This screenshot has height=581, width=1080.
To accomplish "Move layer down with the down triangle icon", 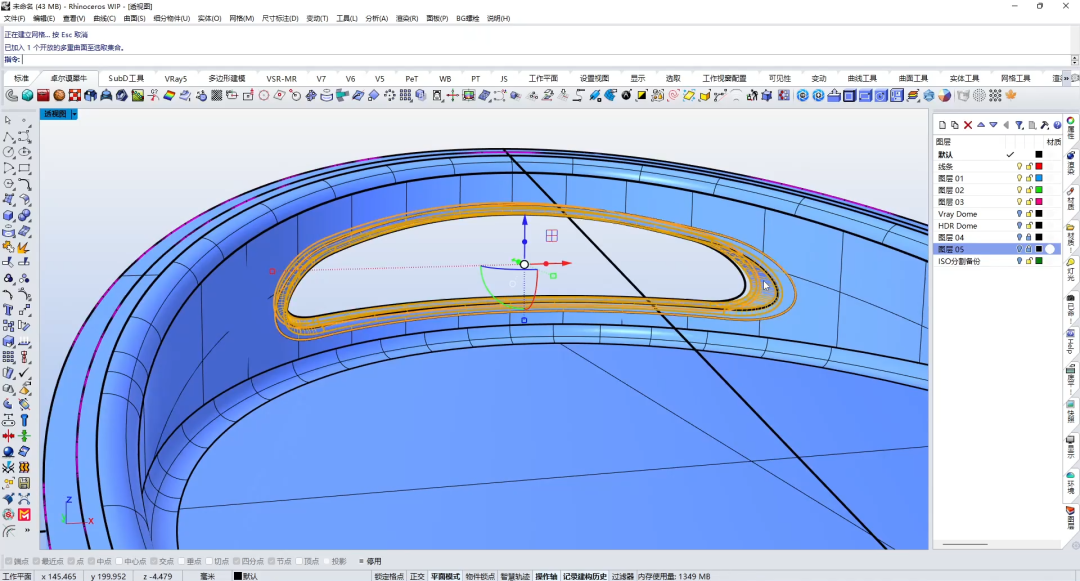I will click(993, 125).
